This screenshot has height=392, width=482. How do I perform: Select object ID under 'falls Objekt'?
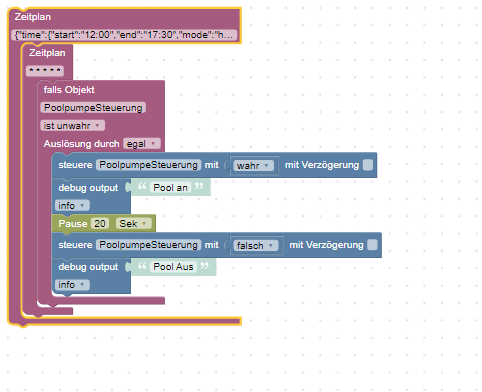93,108
